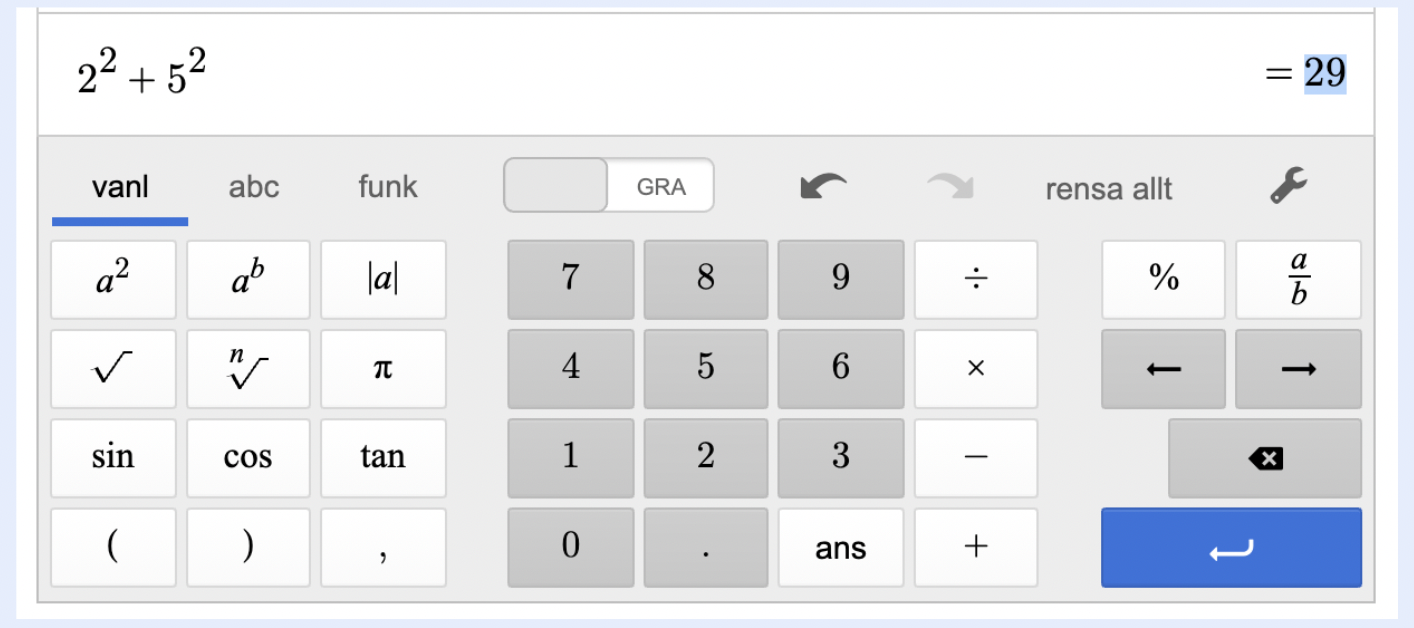Insert a square root symbol
Image resolution: width=1414 pixels, height=628 pixels.
pos(113,369)
